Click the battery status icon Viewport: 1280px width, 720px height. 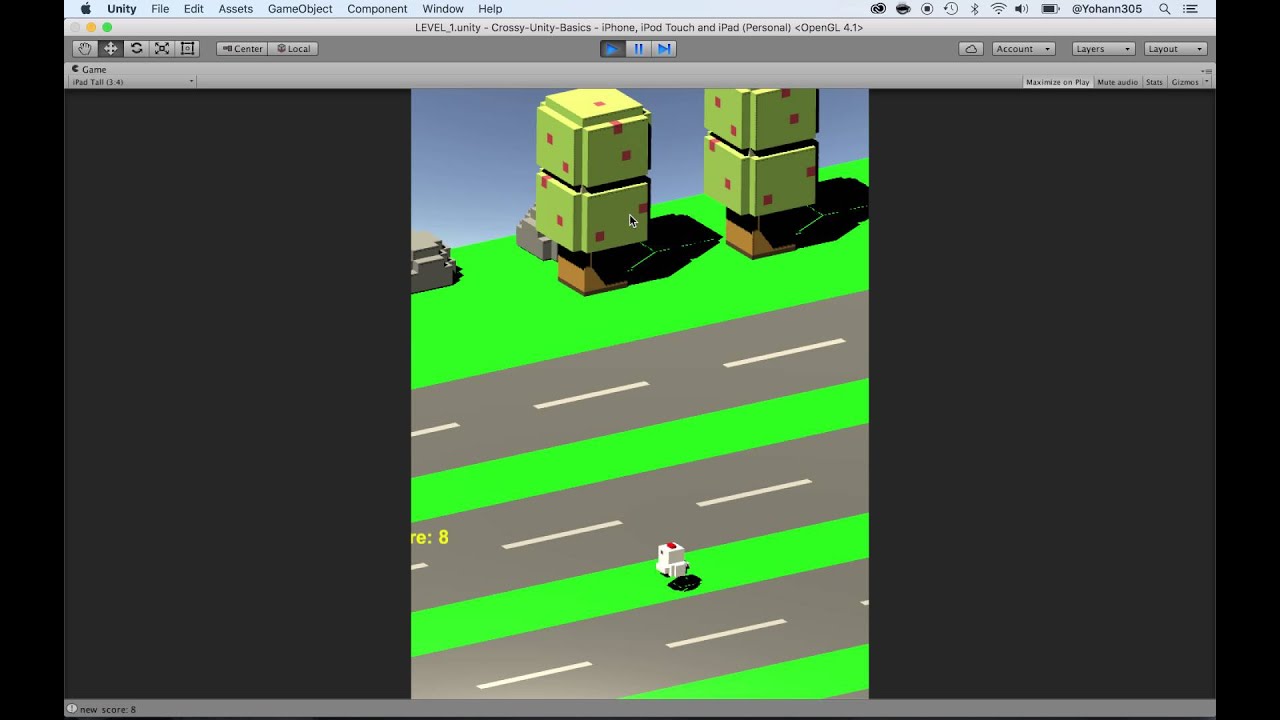coord(1050,9)
